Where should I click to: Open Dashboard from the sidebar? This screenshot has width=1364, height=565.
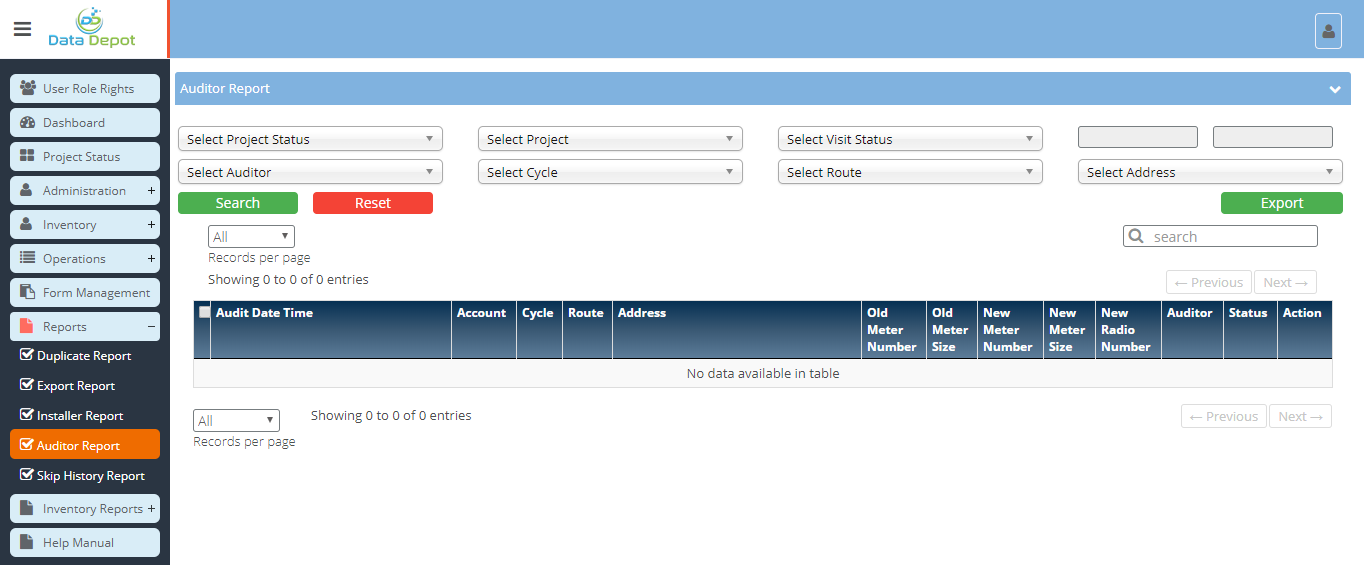point(85,123)
